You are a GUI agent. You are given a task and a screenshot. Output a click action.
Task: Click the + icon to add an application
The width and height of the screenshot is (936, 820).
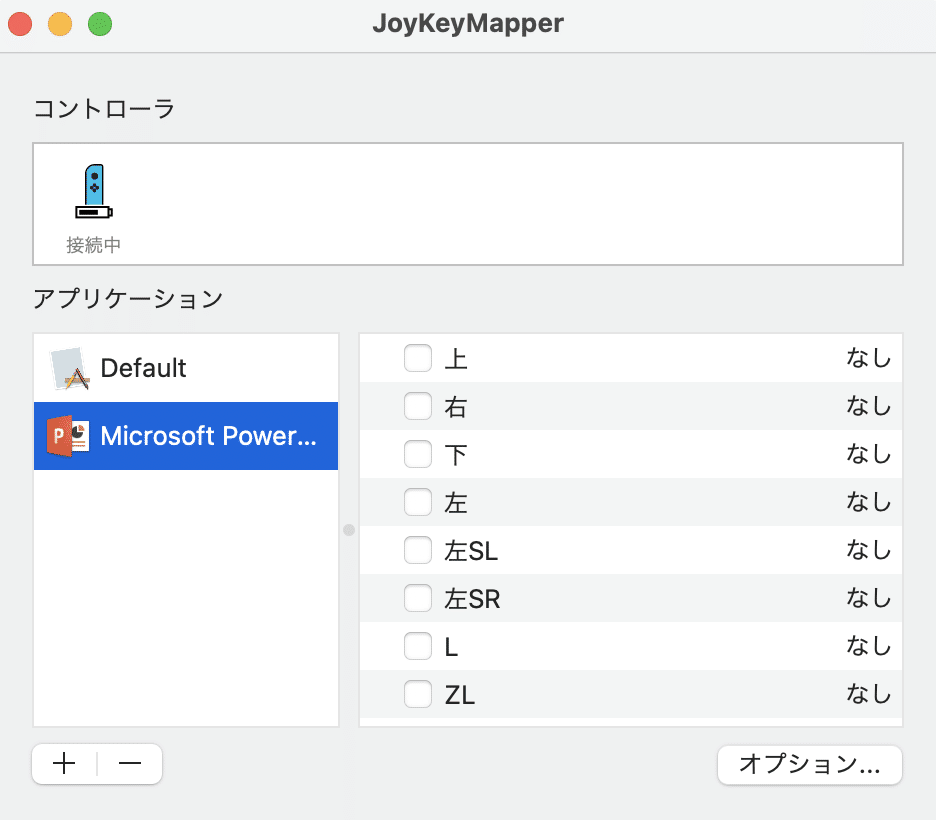(x=63, y=763)
